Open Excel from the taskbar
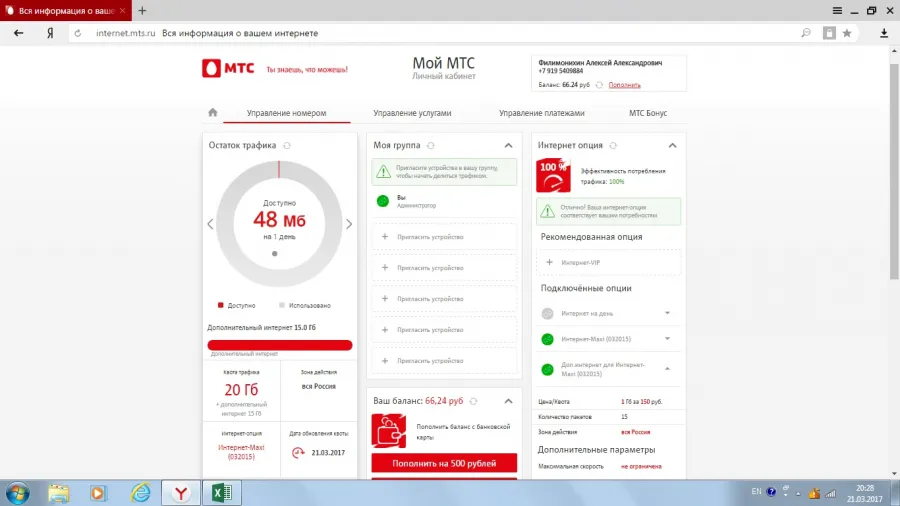900x506 pixels. coord(222,493)
